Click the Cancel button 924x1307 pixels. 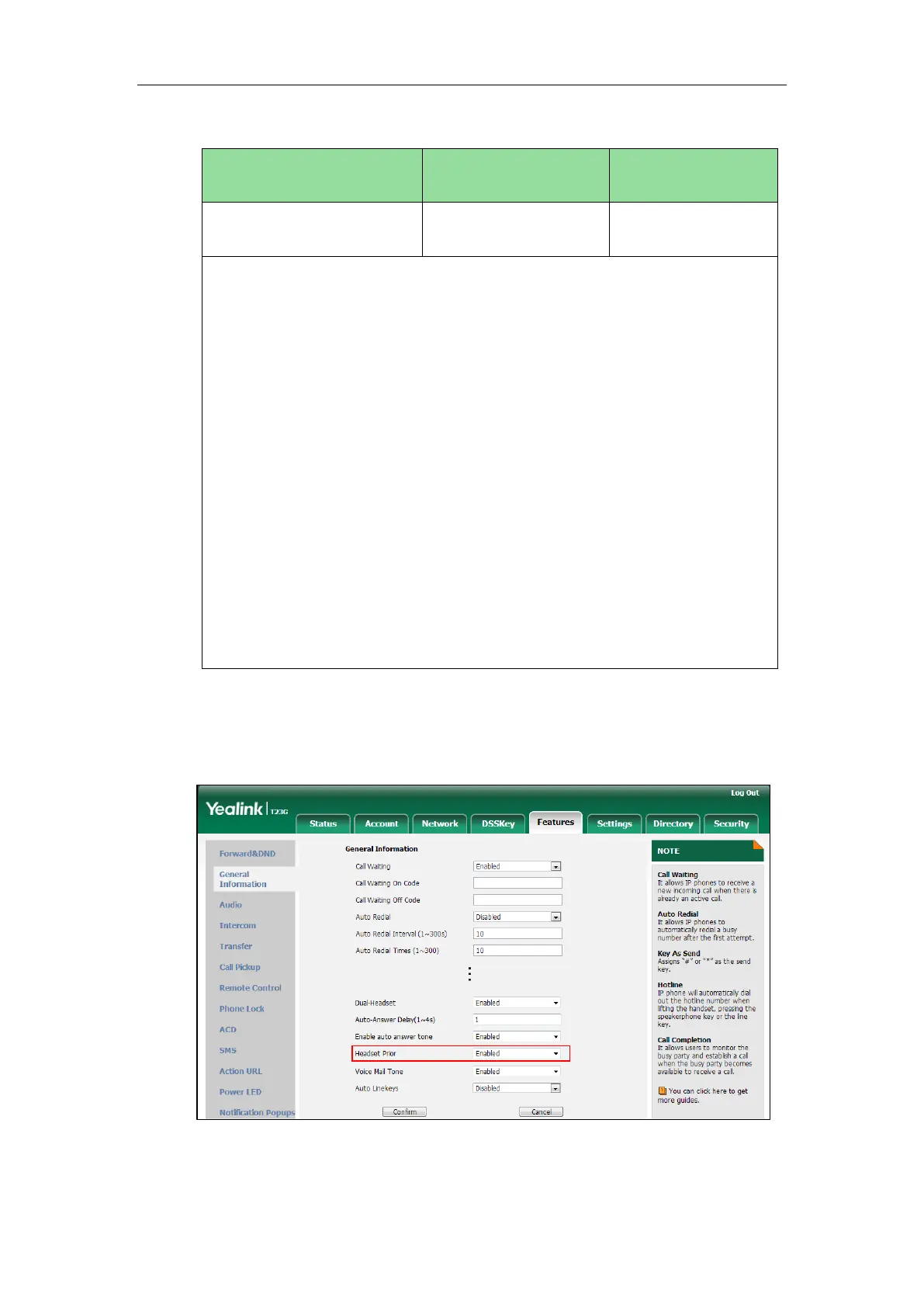[x=541, y=1112]
